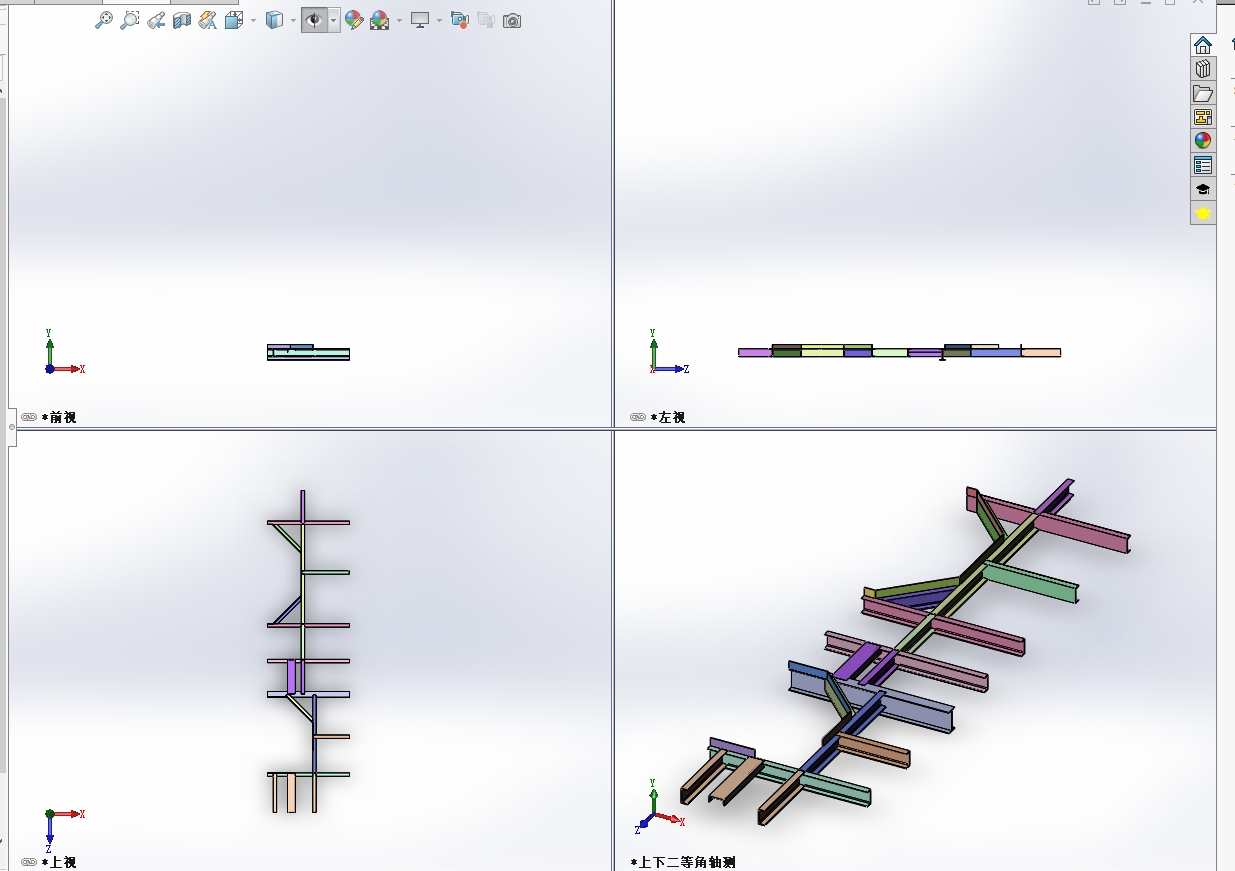Open the Edit Appearance tool
This screenshot has height=871, width=1235.
pyautogui.click(x=353, y=20)
